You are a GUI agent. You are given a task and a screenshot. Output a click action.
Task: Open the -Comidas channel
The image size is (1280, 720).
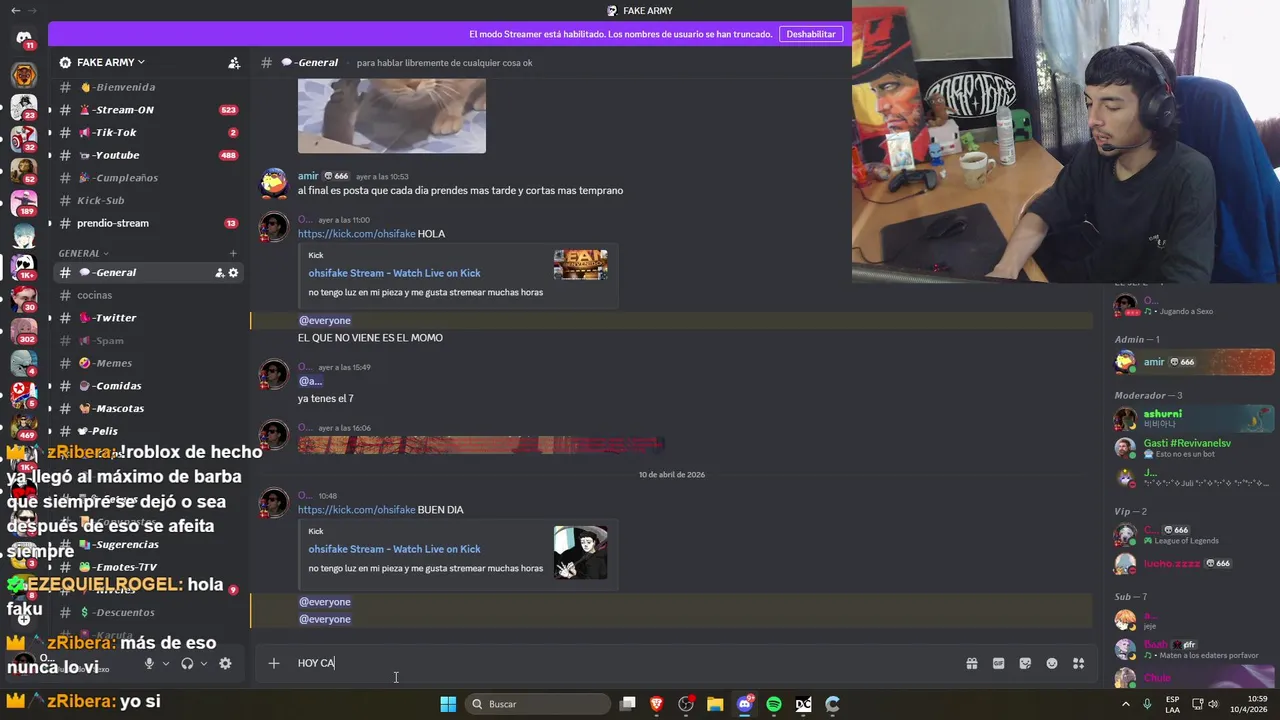coord(148,386)
